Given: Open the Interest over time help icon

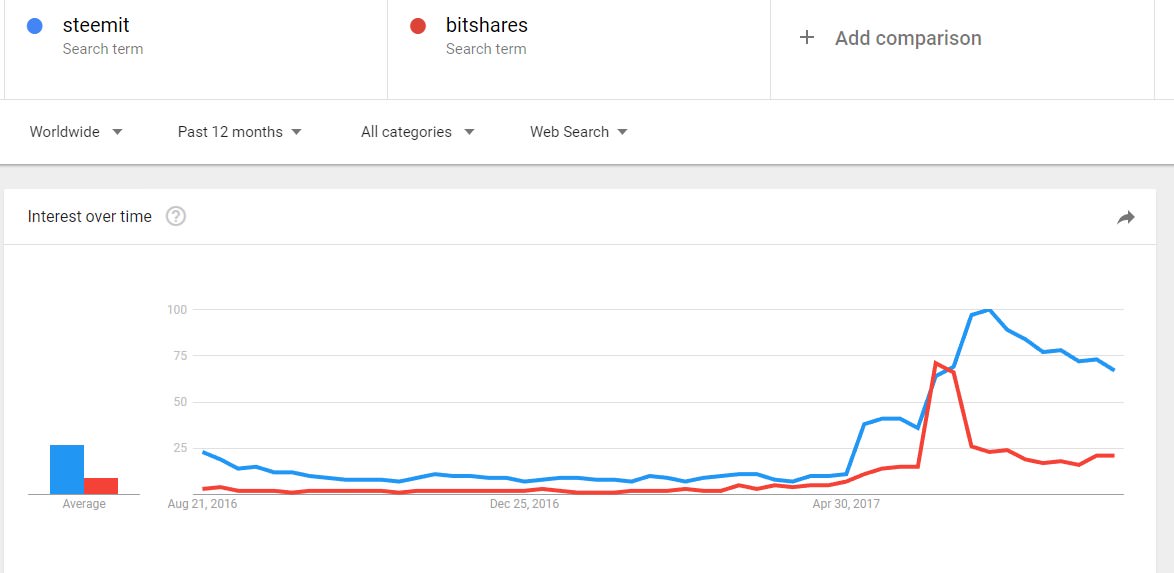Looking at the screenshot, I should point(176,216).
